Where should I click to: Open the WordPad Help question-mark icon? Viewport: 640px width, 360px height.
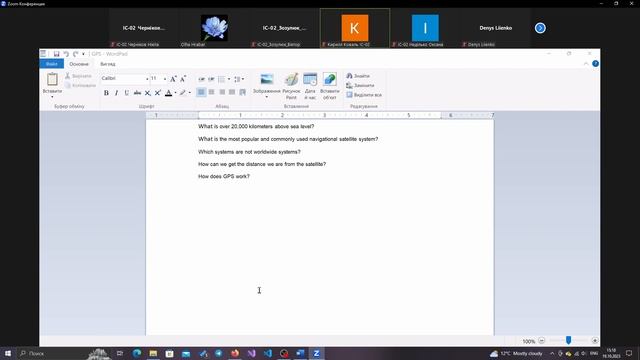(x=596, y=64)
